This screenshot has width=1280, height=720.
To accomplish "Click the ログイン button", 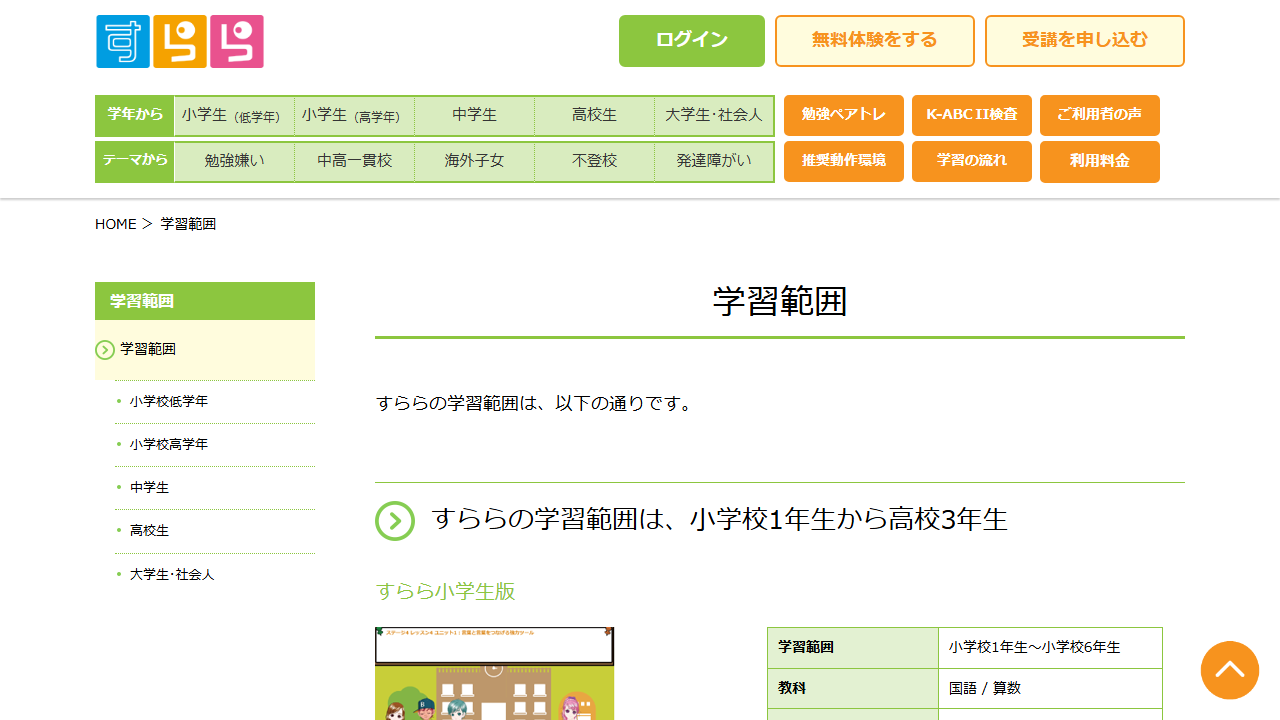I will 692,41.
